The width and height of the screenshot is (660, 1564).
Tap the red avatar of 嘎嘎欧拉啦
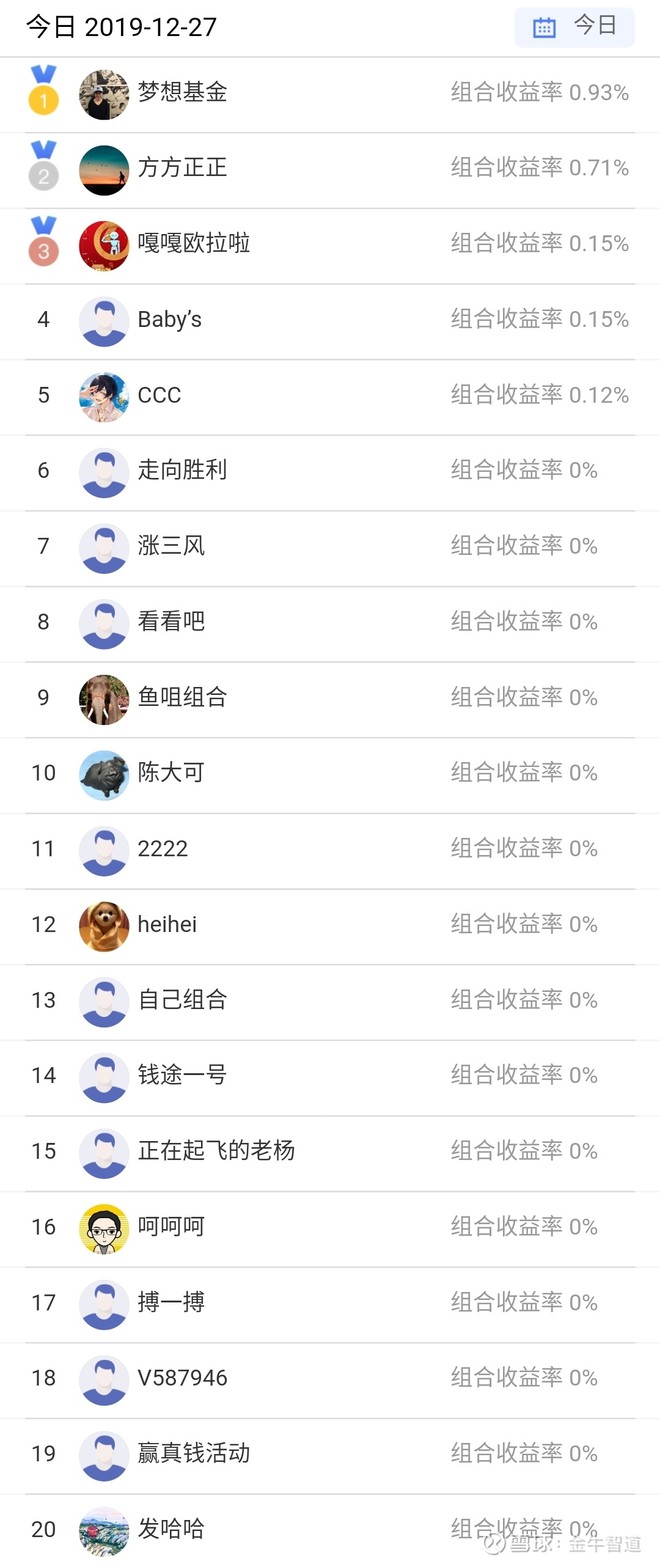[x=104, y=246]
